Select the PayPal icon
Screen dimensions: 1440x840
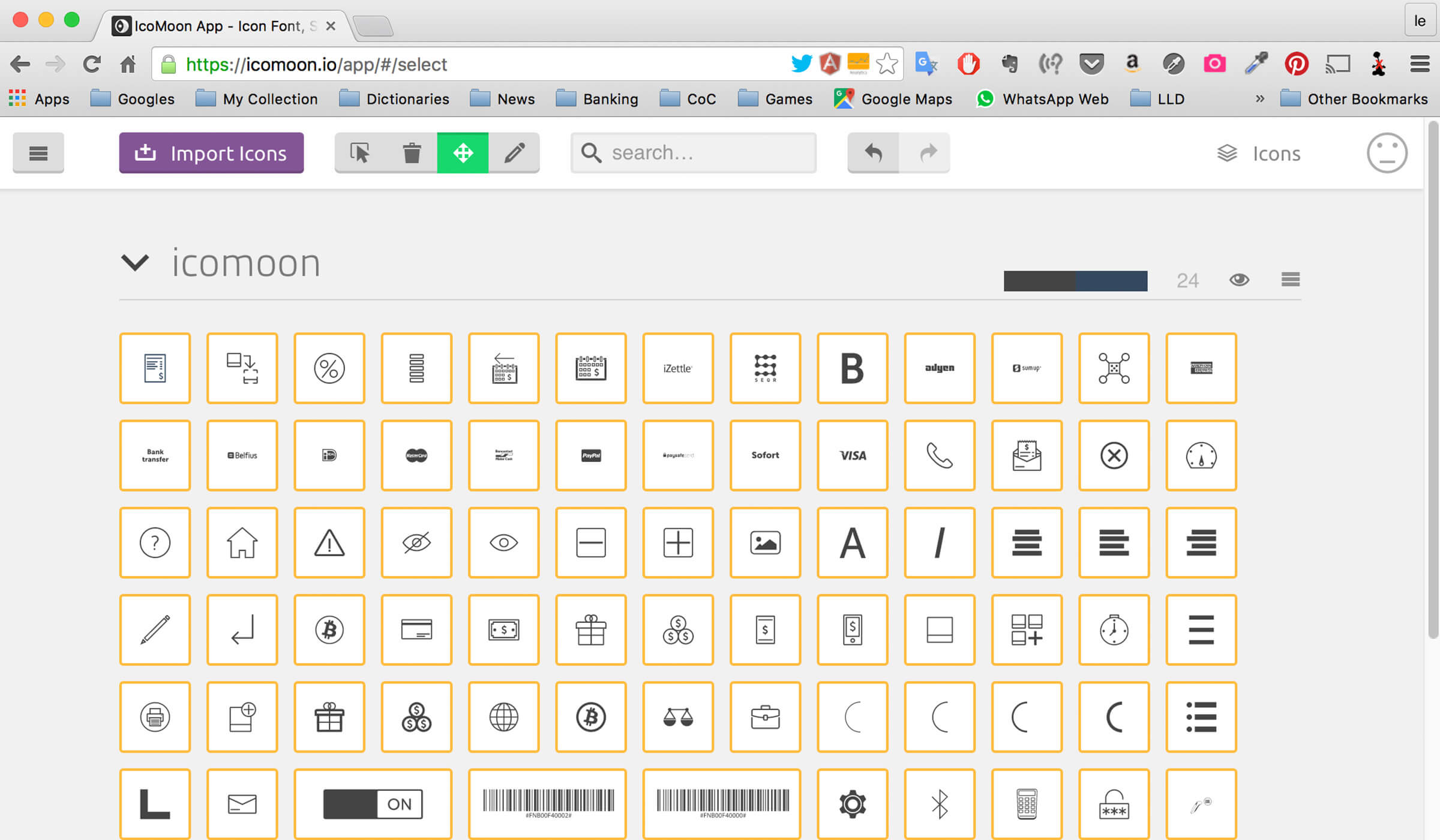591,455
